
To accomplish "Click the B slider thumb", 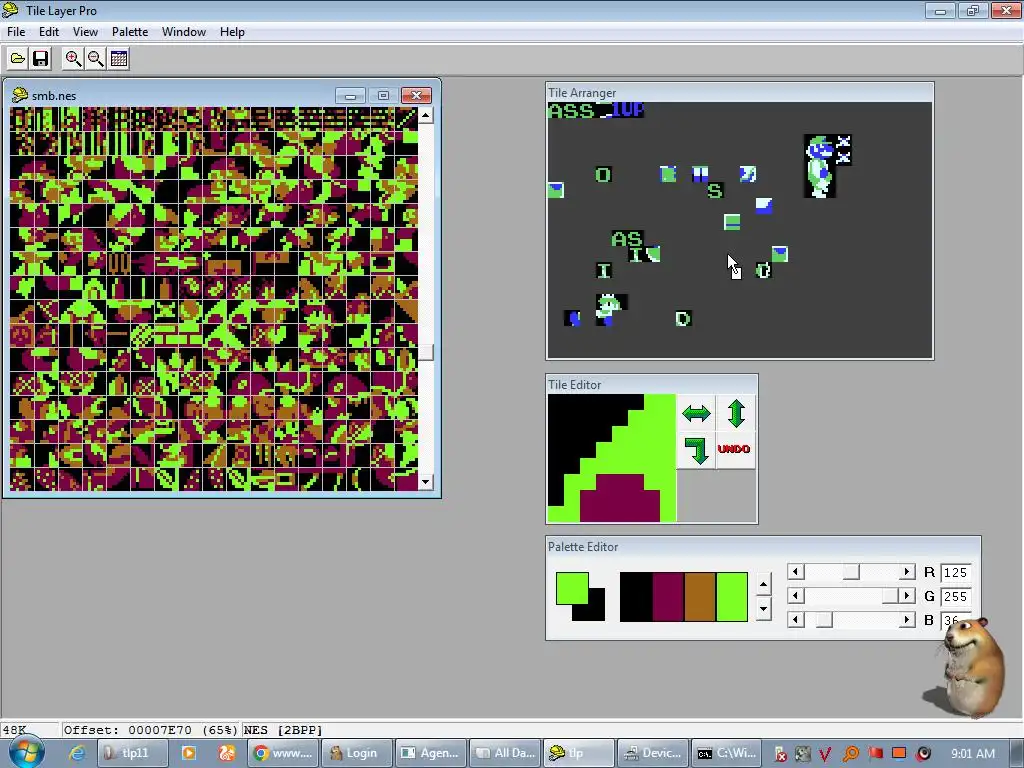I will pos(824,619).
